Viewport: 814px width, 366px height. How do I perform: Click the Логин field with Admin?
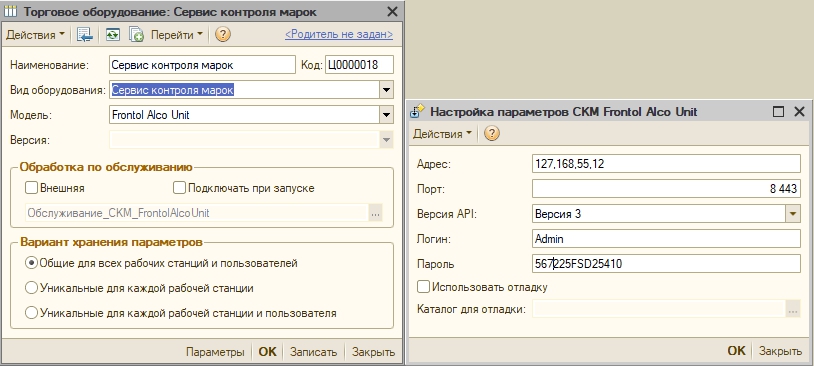pyautogui.click(x=666, y=239)
